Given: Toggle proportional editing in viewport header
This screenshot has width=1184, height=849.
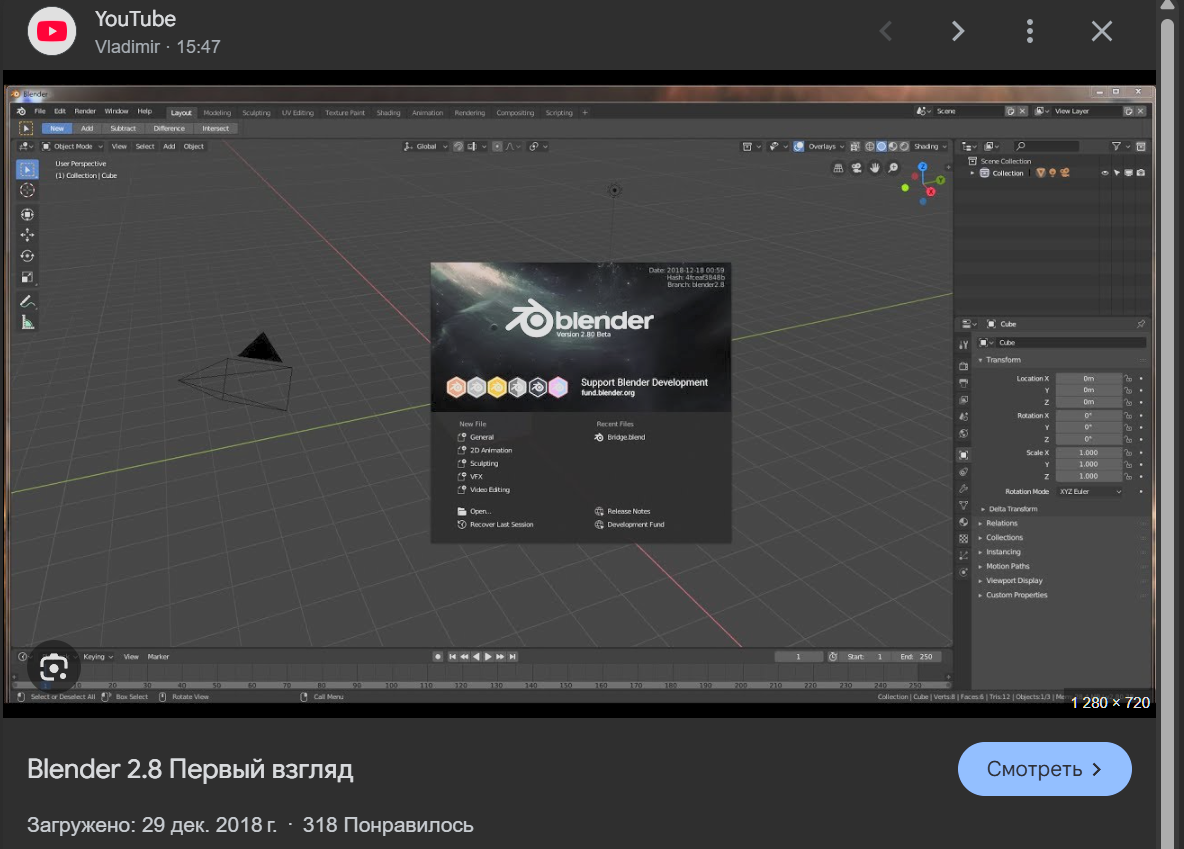Looking at the screenshot, I should 497,147.
